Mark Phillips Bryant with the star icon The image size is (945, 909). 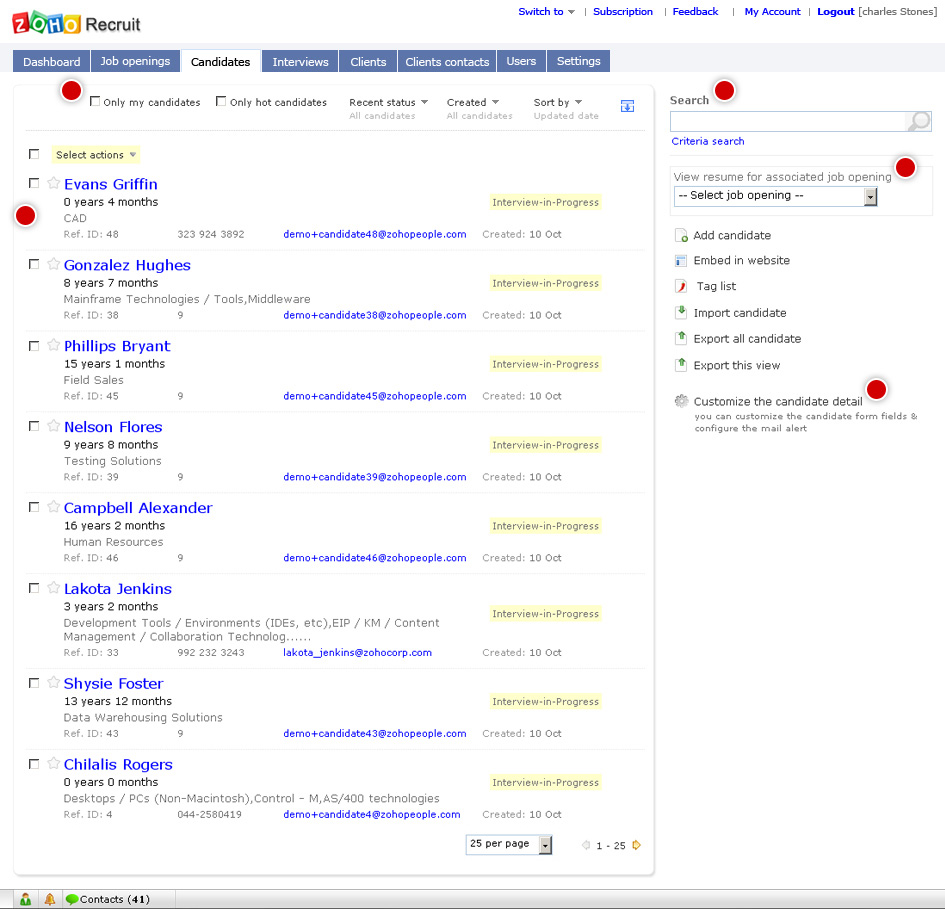(54, 345)
